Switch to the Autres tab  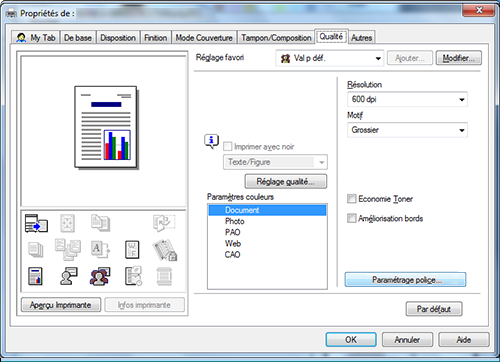(x=362, y=38)
